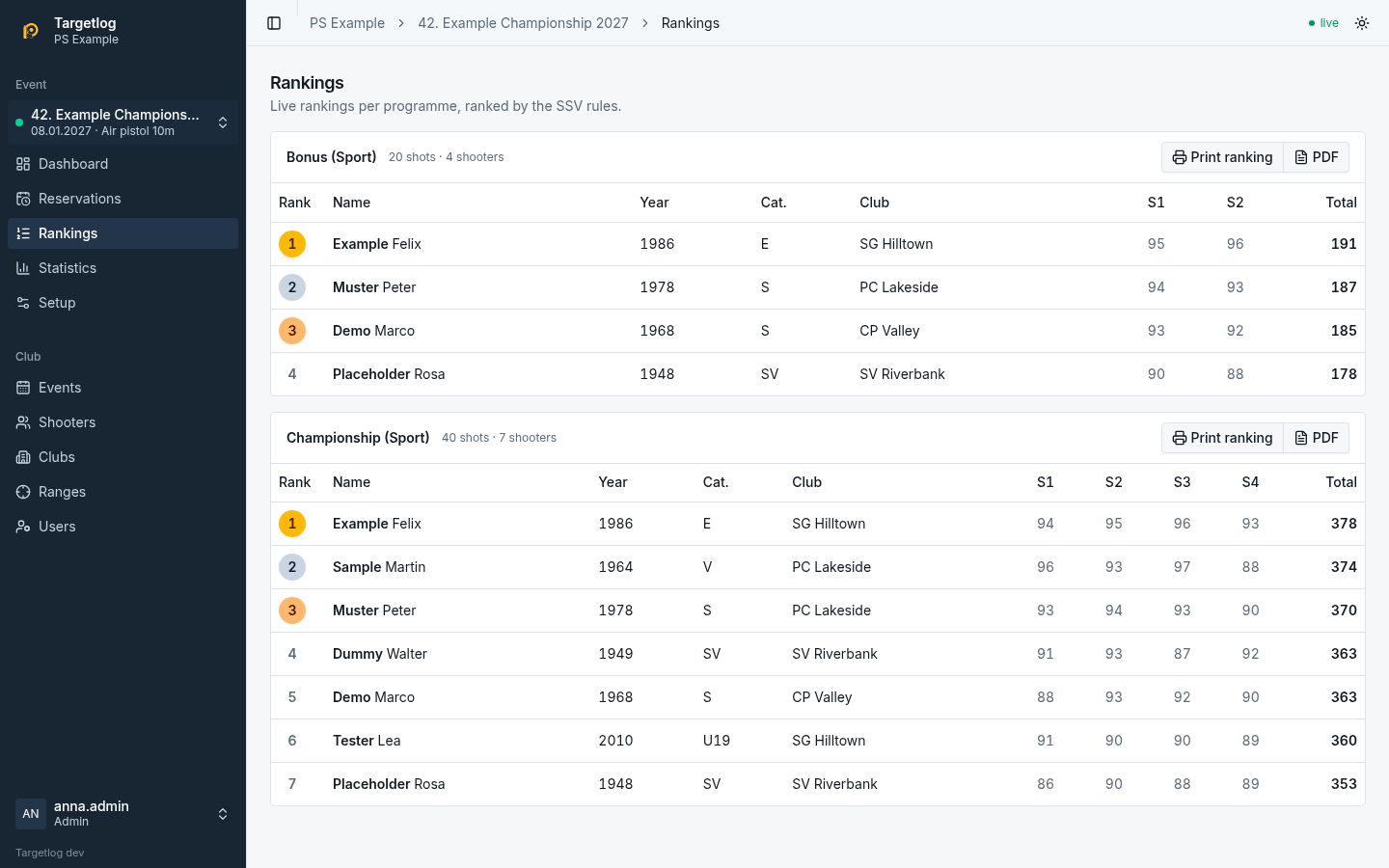1389x868 pixels.
Task: Click the Year header in Bonus table
Action: pos(654,203)
